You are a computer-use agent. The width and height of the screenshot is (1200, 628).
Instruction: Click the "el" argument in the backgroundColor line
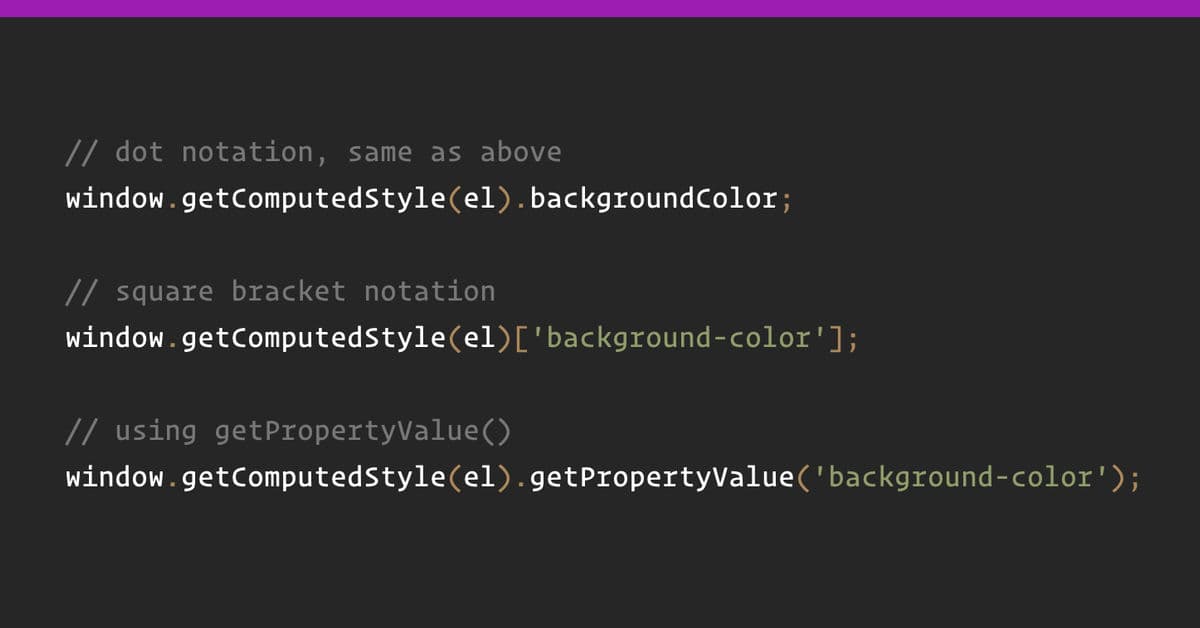pyautogui.click(x=479, y=199)
